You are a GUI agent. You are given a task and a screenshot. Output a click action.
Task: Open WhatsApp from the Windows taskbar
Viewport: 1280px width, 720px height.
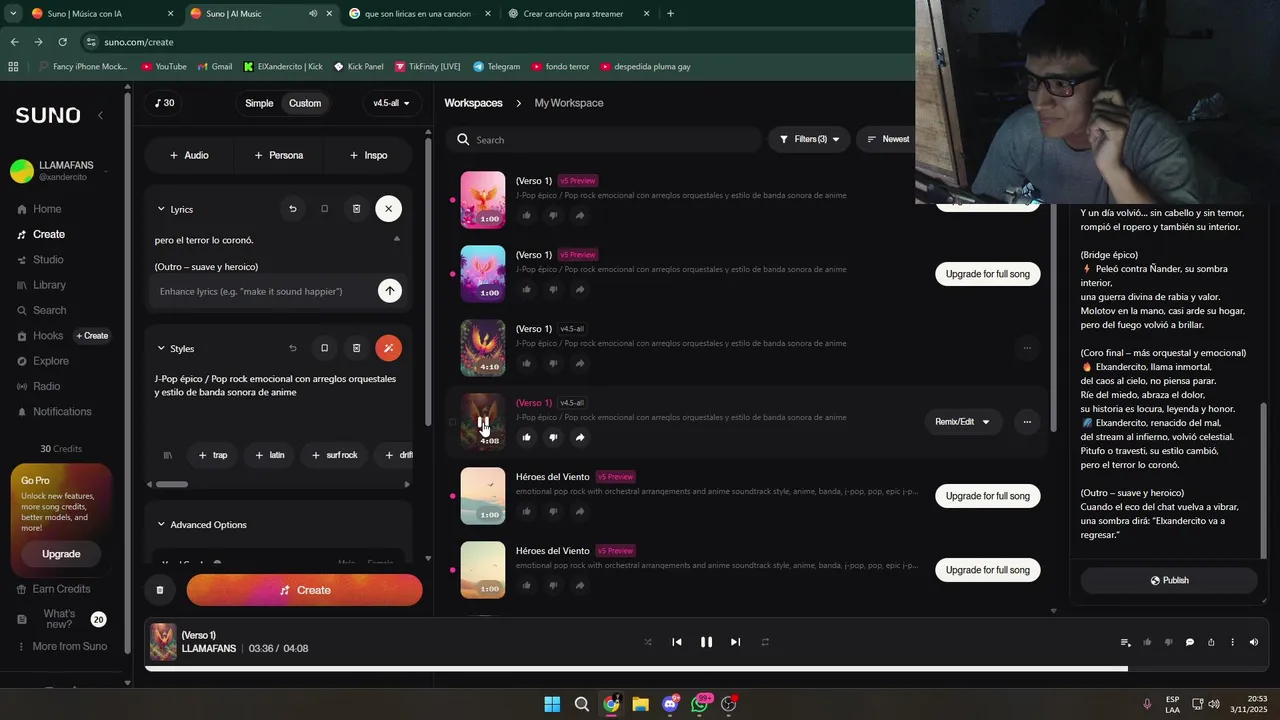pyautogui.click(x=699, y=704)
